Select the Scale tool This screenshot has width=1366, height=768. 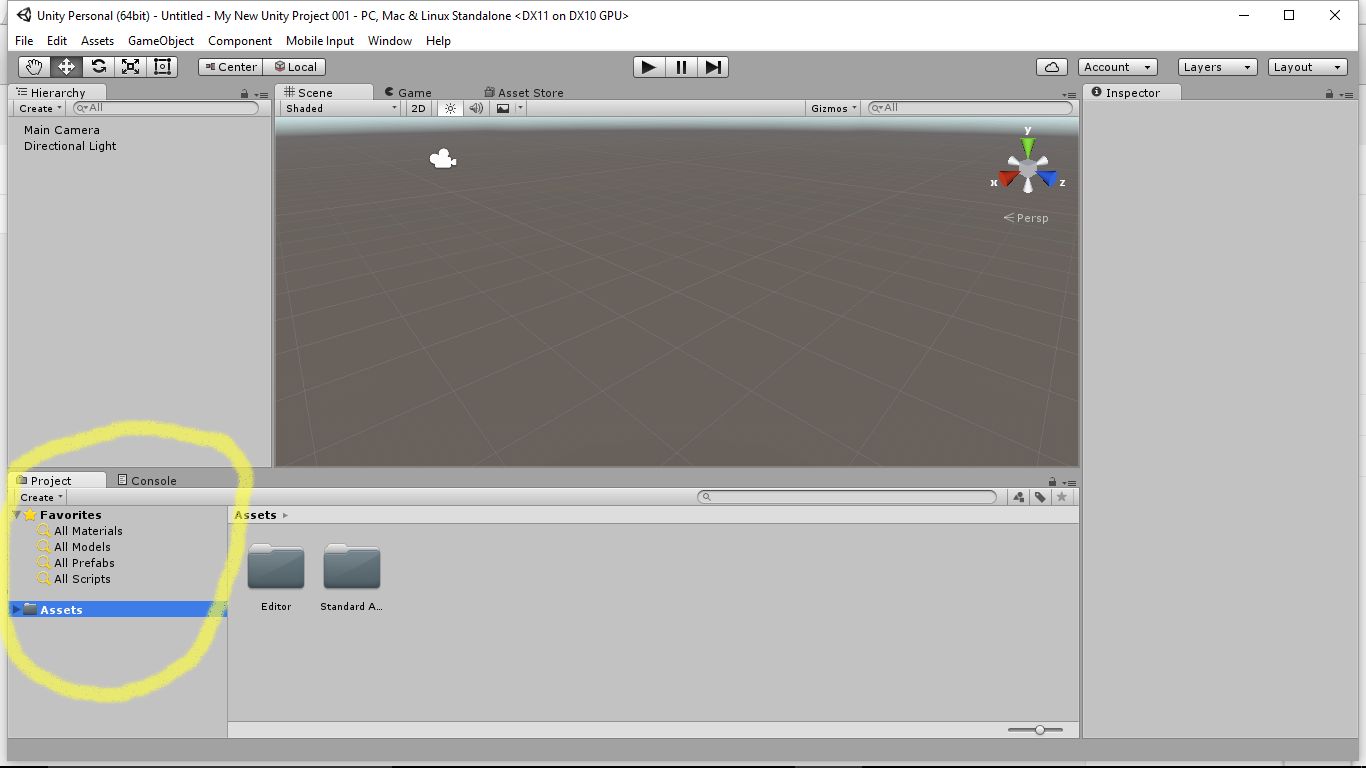pos(130,67)
